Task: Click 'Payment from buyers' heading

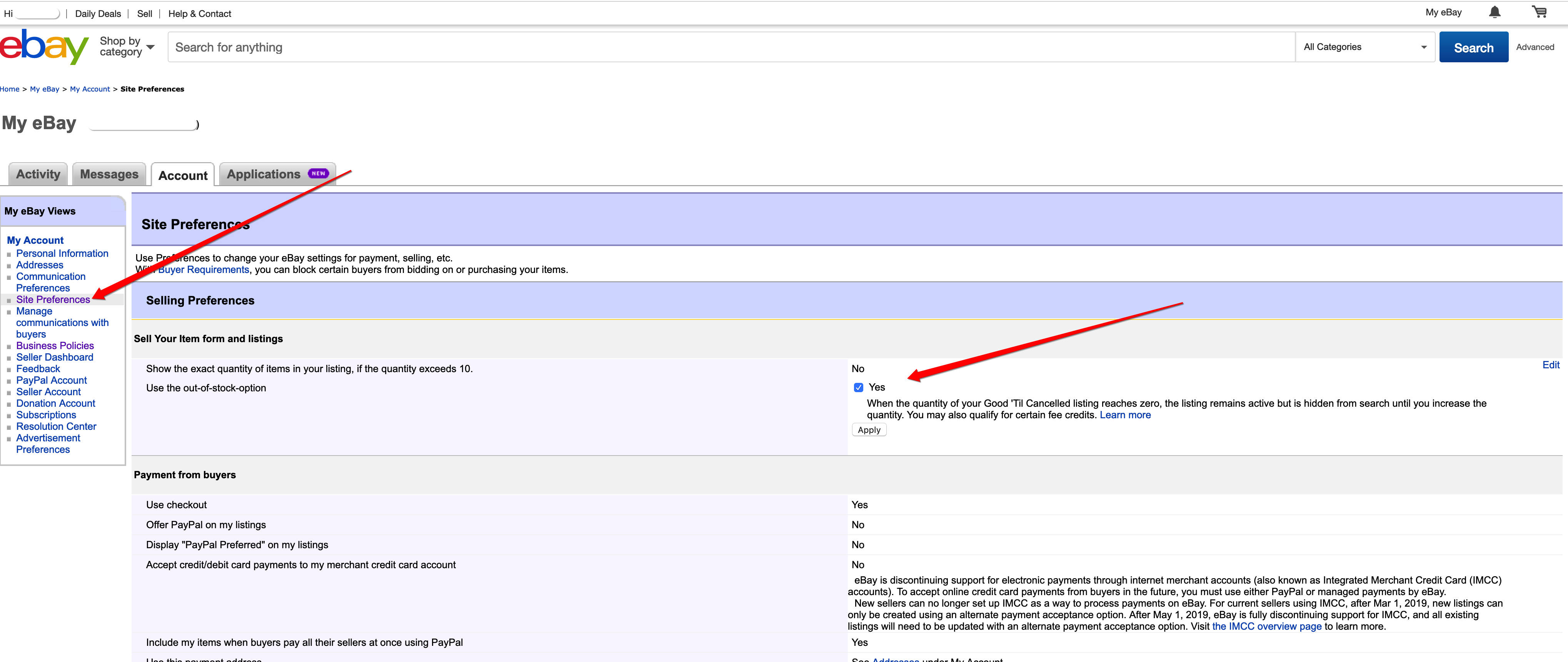Action: (x=184, y=475)
